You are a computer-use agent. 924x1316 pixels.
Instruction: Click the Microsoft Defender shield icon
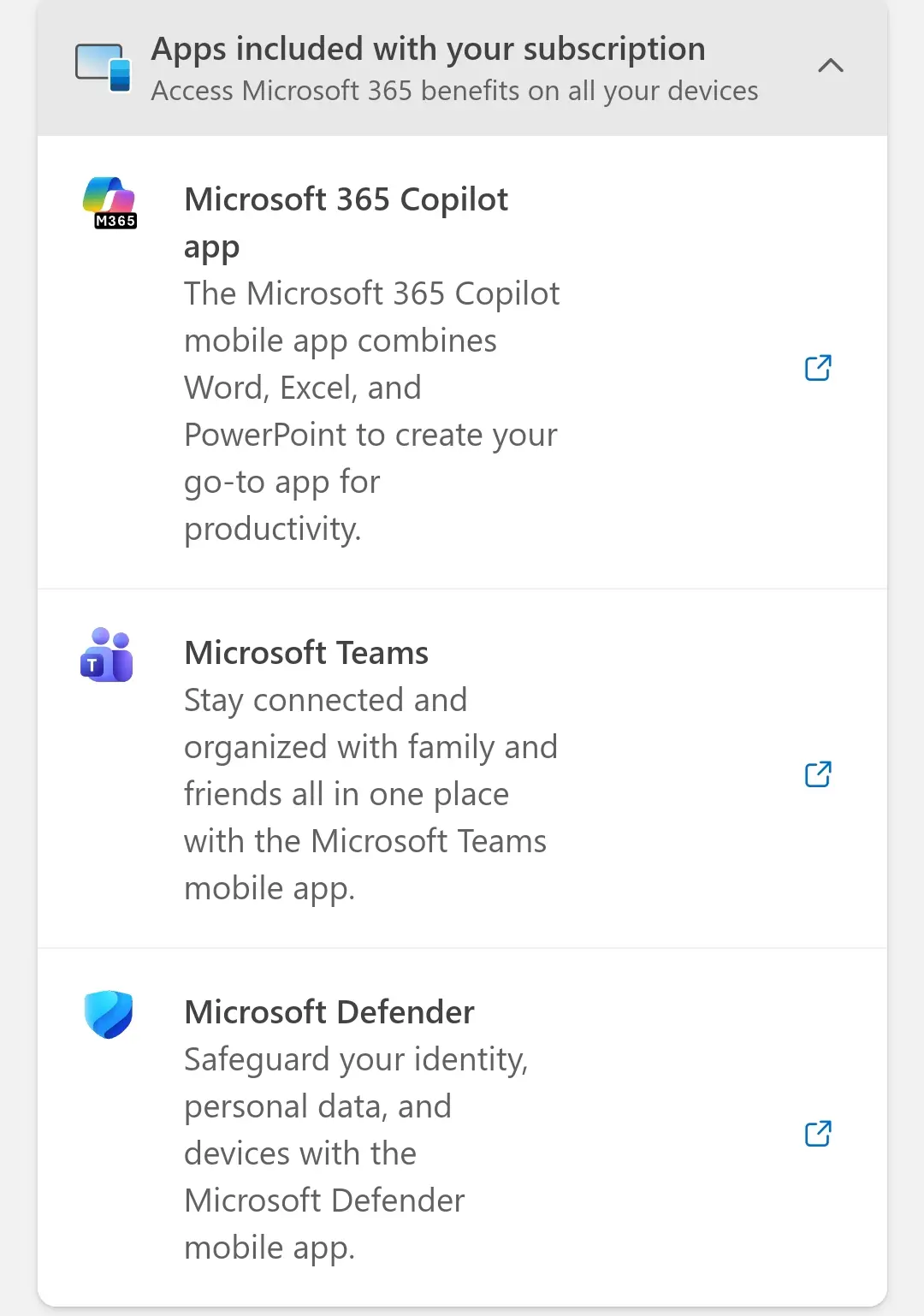tap(109, 1014)
